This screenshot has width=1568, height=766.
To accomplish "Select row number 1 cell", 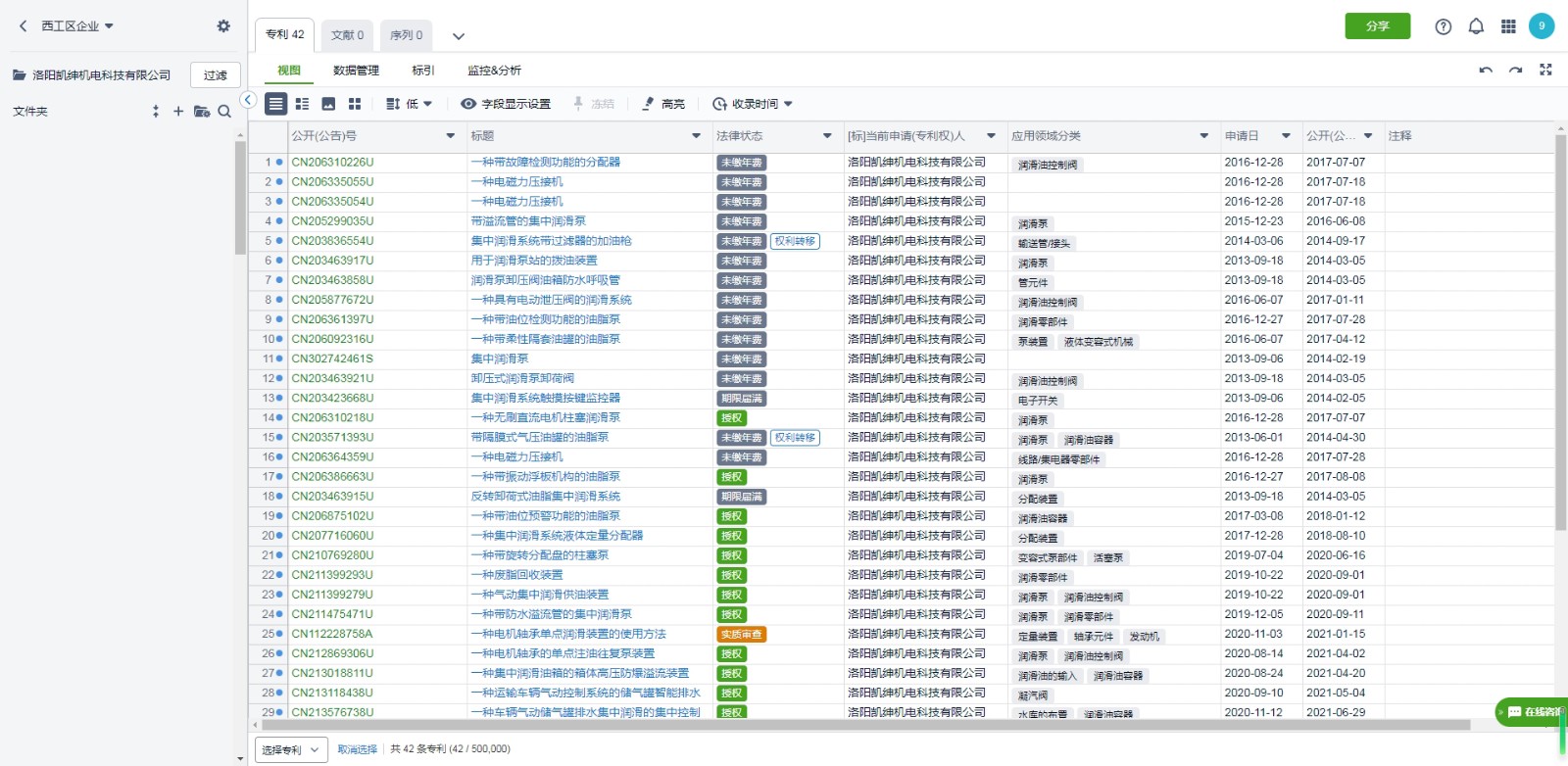I will click(269, 163).
